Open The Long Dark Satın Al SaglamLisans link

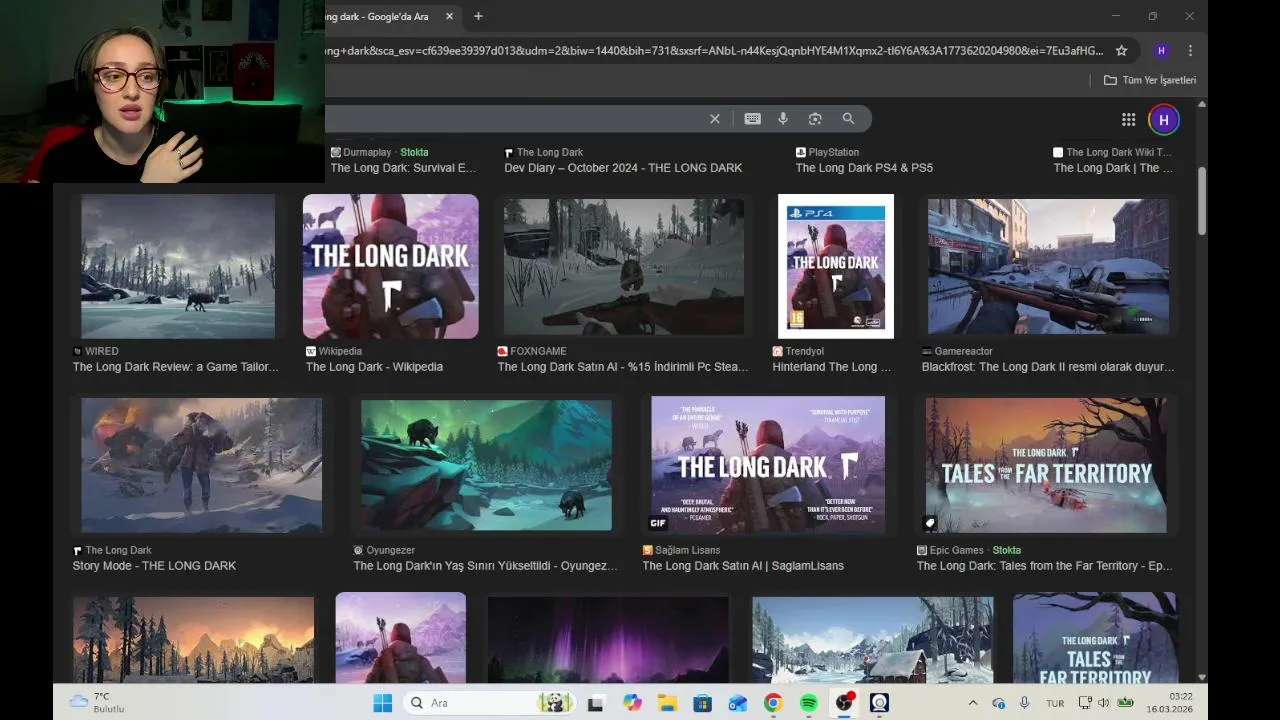(743, 566)
